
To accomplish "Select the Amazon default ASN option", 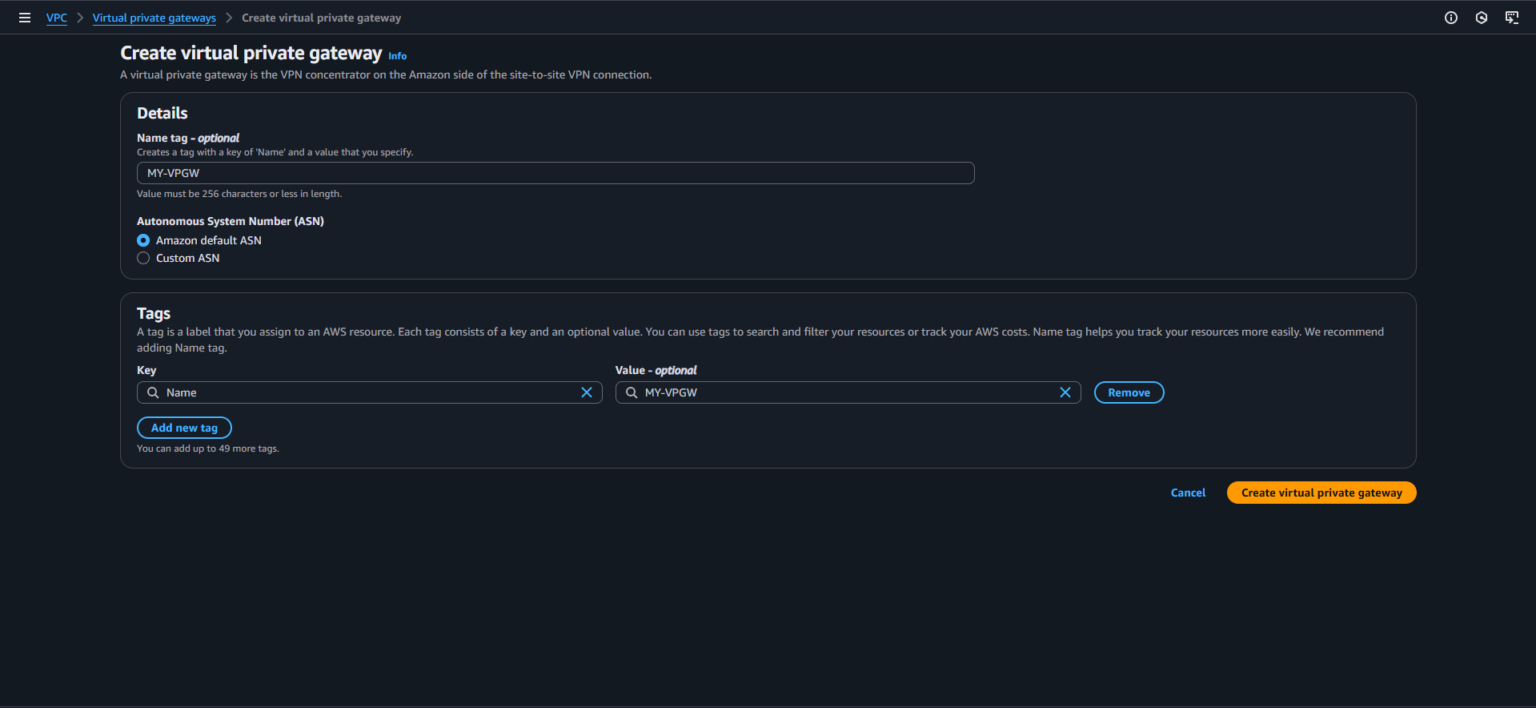I will pyautogui.click(x=144, y=241).
